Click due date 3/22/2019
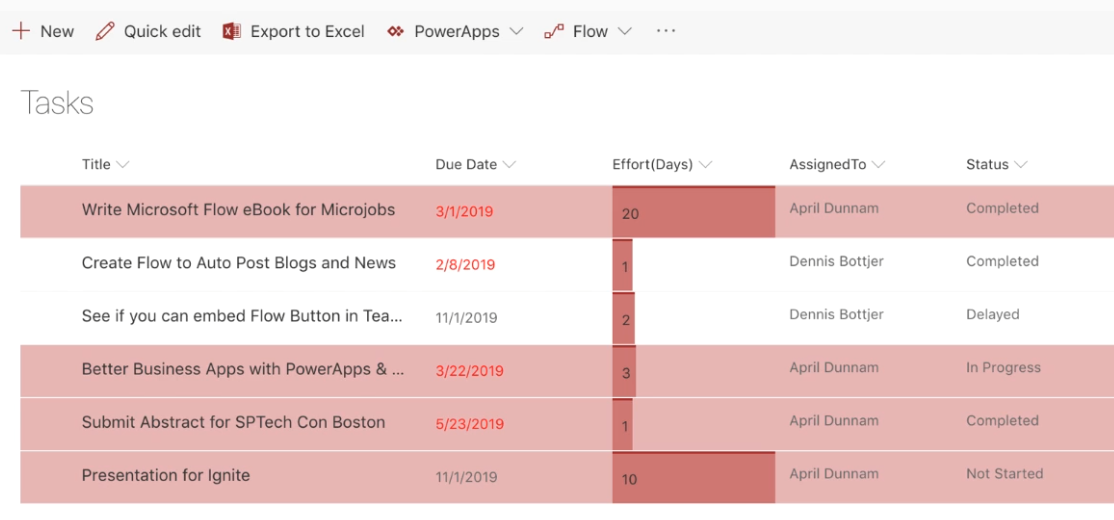Viewport: 1114px width, 520px height. 470,371
